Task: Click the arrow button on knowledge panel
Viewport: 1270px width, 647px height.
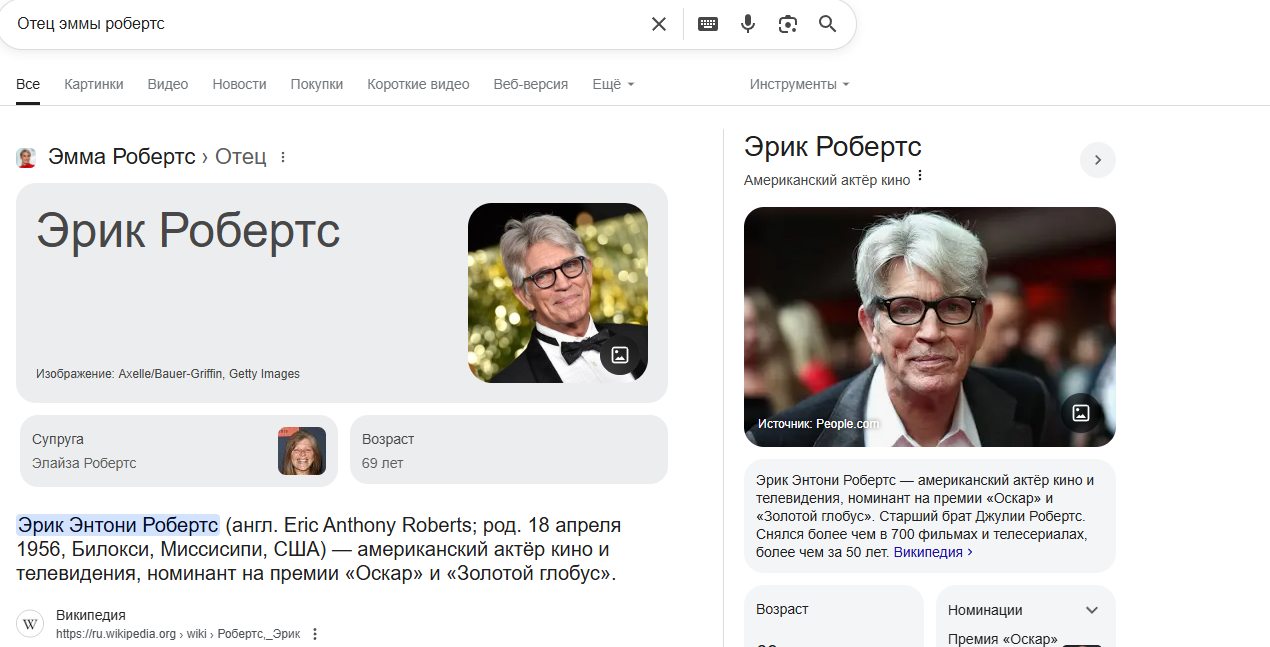Action: (x=1098, y=160)
